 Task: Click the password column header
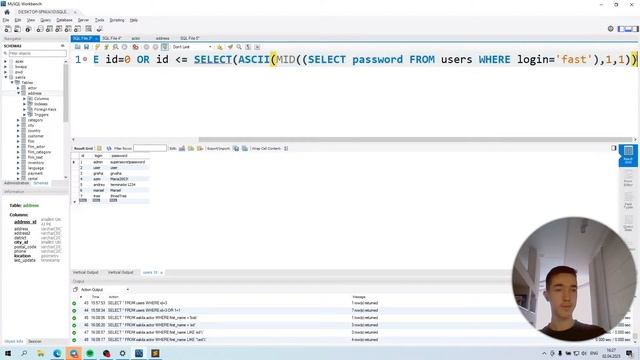(120, 156)
